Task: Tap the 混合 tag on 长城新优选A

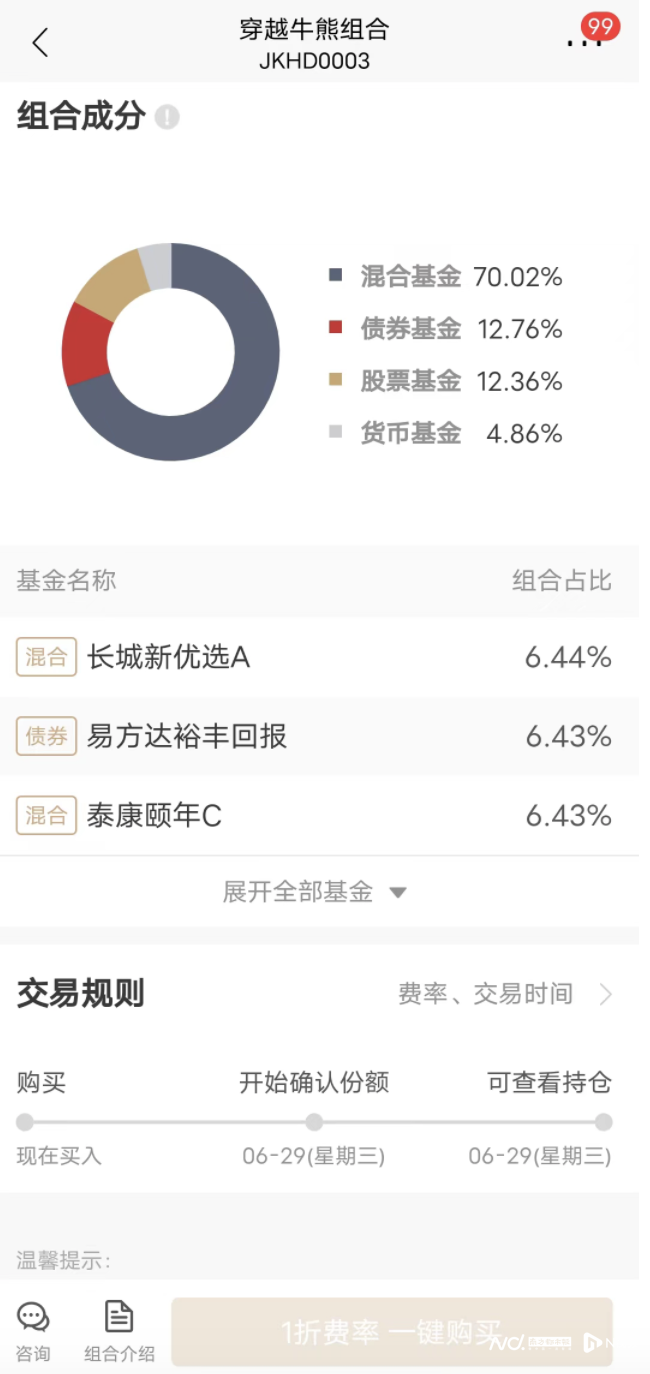Action: 46,657
